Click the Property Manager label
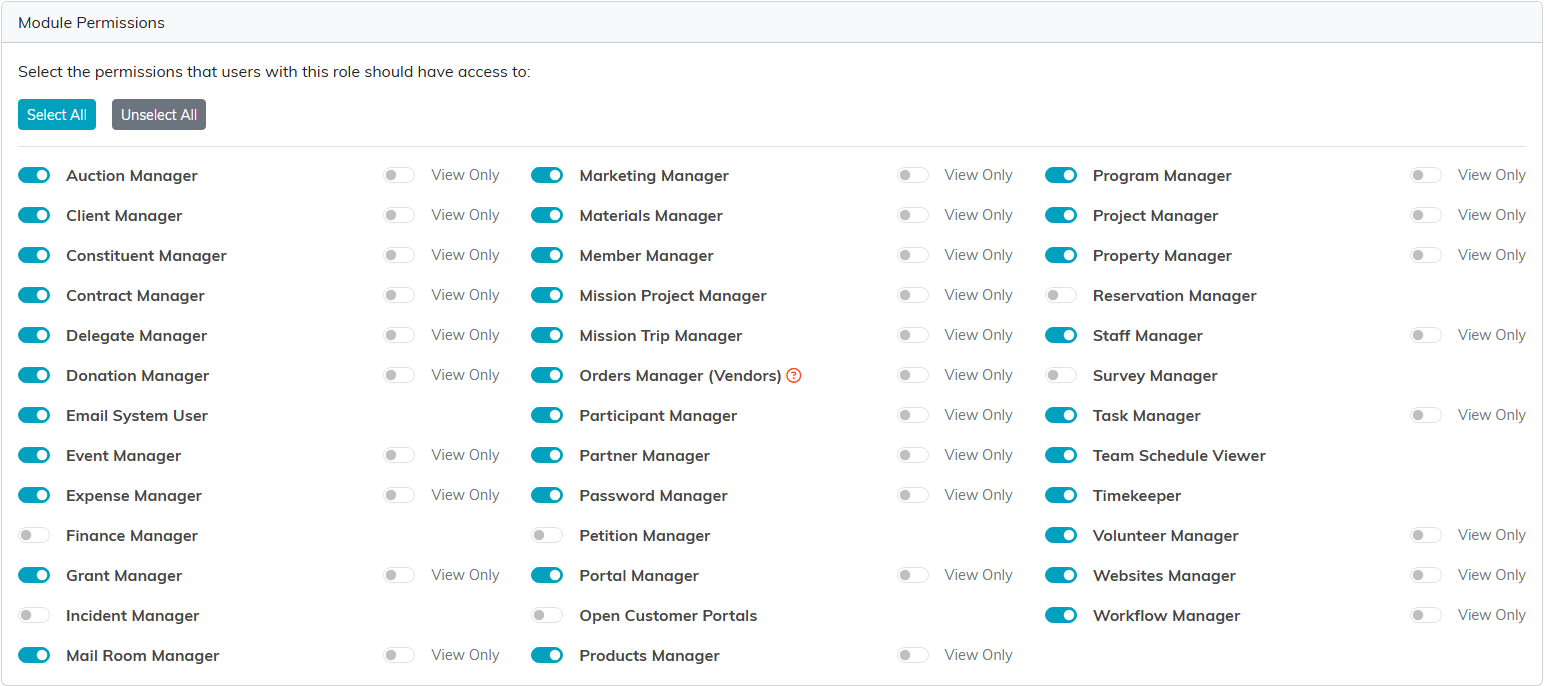Screen dimensions: 1545x686 (x=1162, y=256)
